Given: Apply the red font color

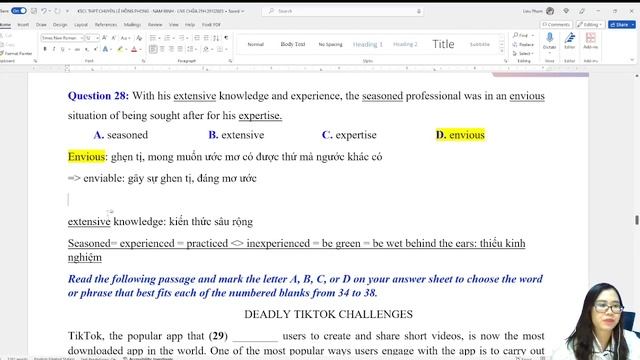Looking at the screenshot, I should click(x=134, y=49).
